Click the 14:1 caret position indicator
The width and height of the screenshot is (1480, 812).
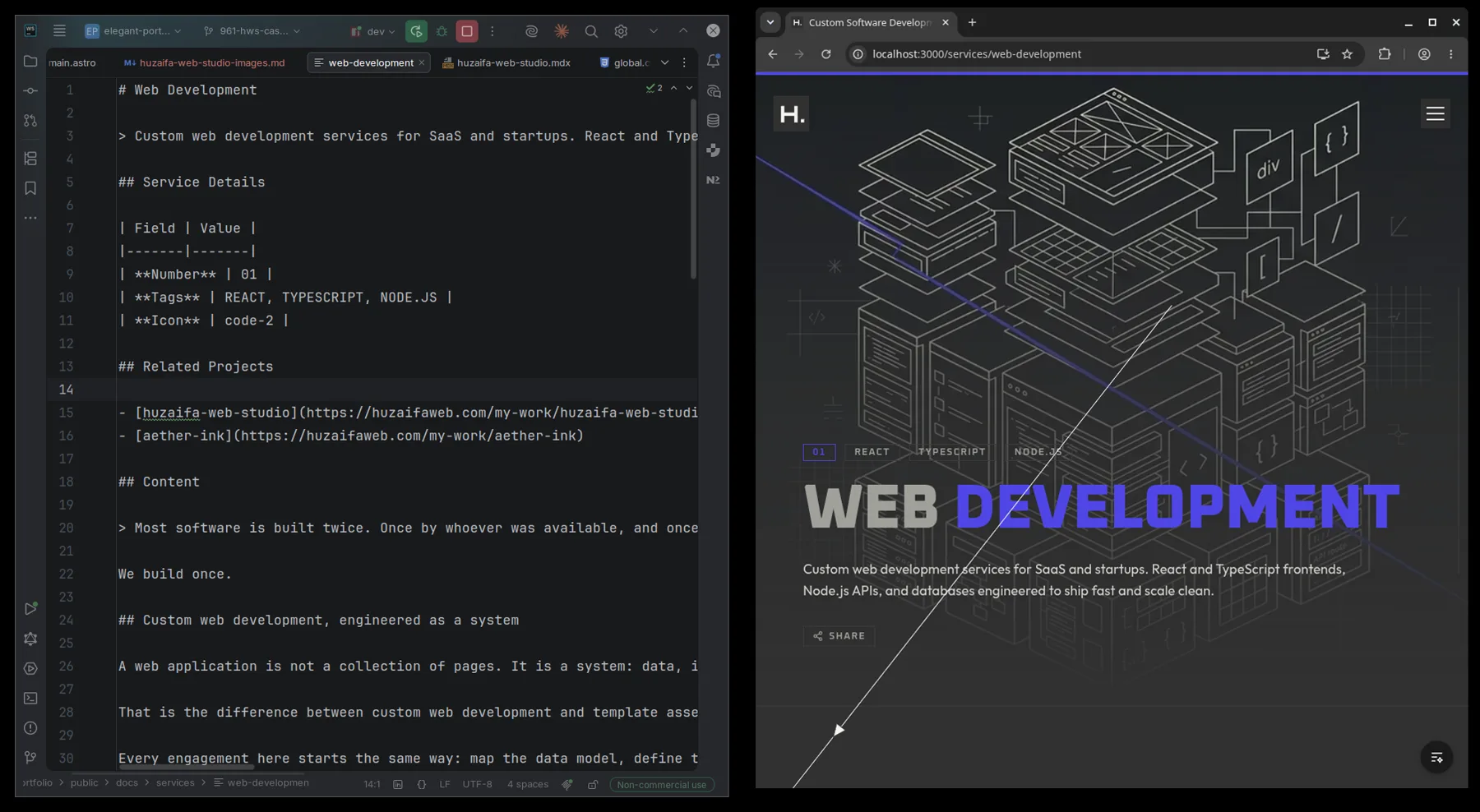point(372,784)
